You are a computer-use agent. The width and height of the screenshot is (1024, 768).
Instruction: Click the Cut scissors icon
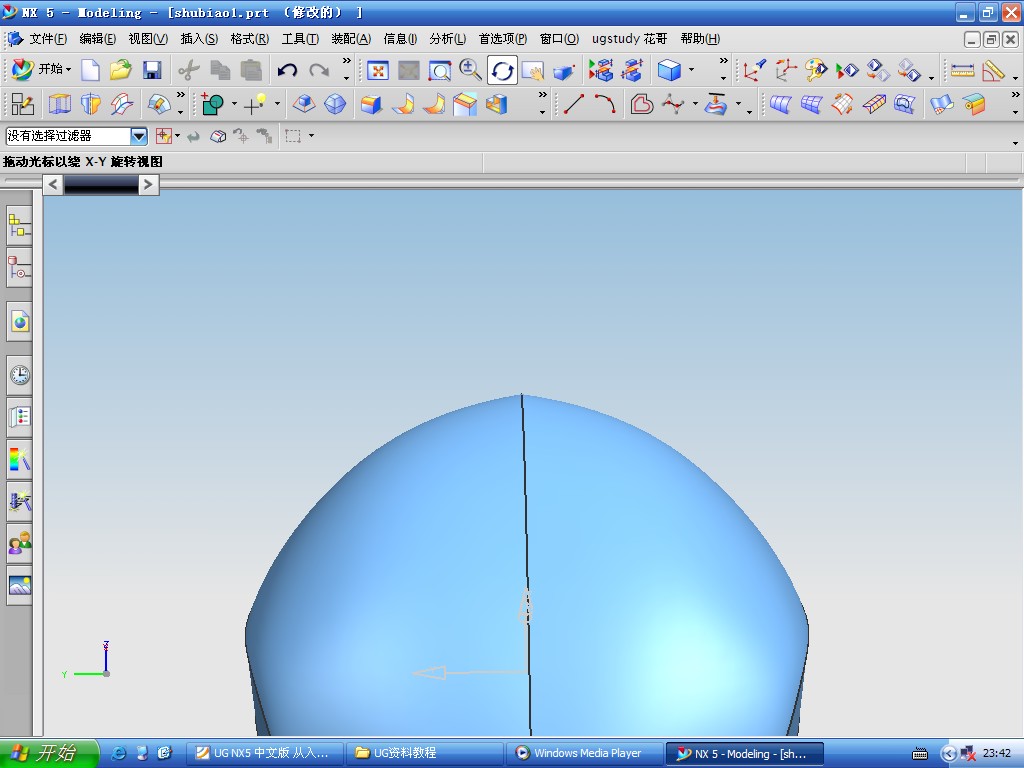tap(189, 70)
